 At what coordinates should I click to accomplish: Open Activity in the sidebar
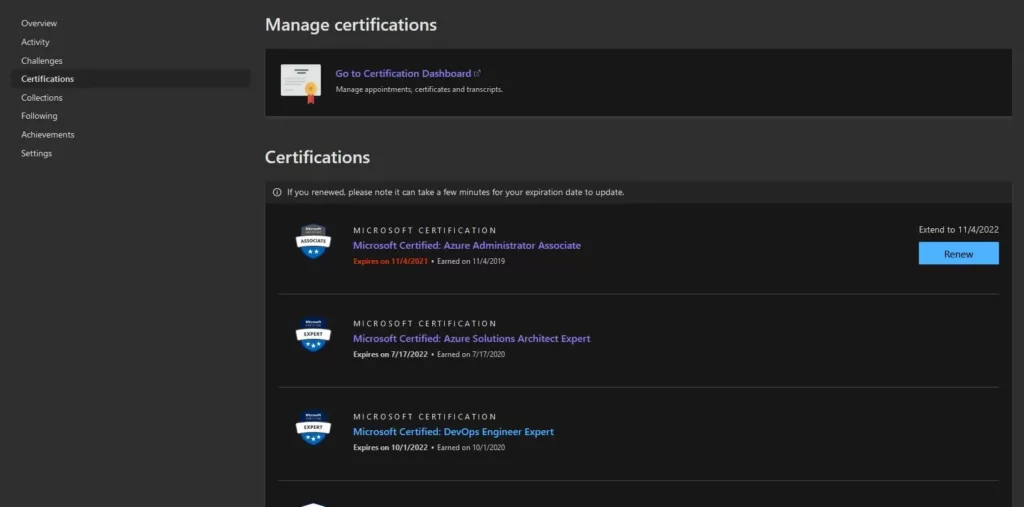pos(35,42)
